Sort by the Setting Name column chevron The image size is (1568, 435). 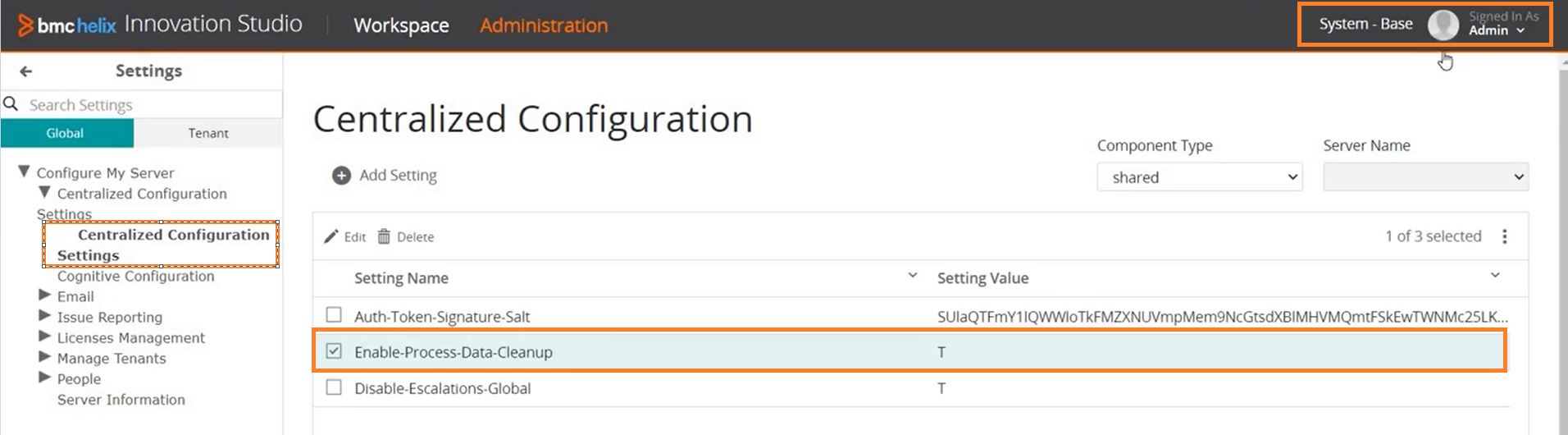pos(913,276)
